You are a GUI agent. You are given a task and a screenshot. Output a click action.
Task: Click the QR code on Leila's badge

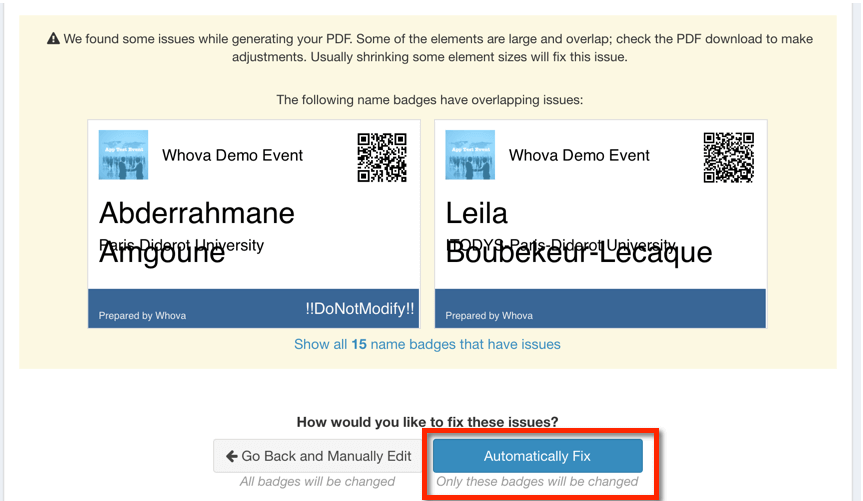[729, 157]
